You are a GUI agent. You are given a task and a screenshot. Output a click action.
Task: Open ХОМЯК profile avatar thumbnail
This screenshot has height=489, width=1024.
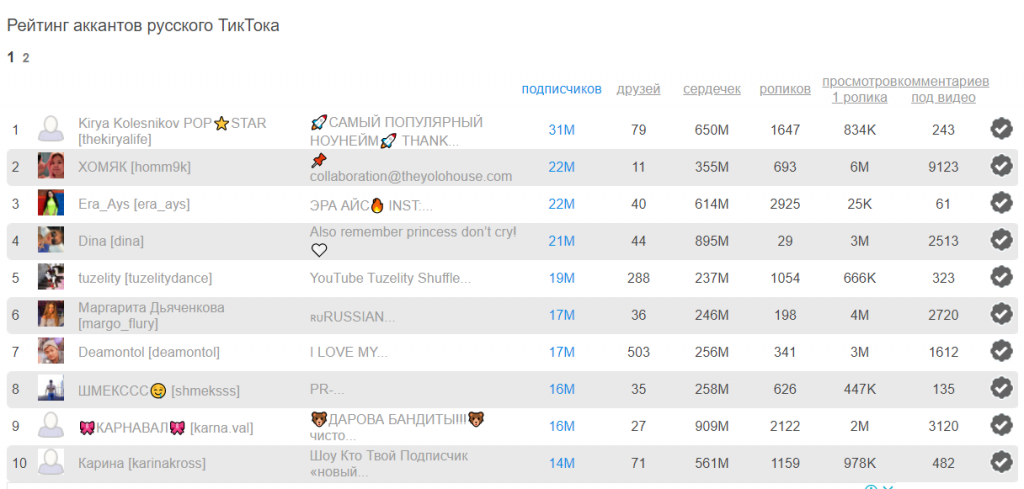51,166
